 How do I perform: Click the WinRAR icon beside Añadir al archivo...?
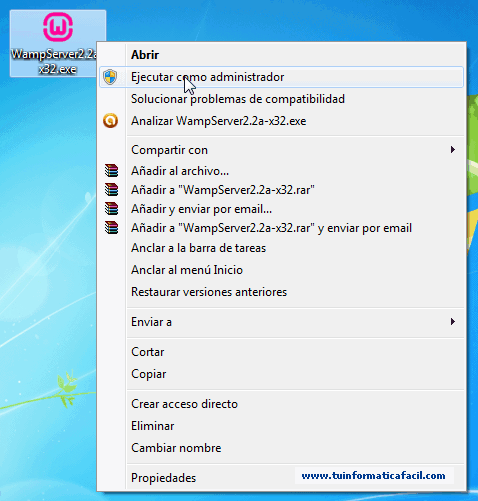(111, 170)
